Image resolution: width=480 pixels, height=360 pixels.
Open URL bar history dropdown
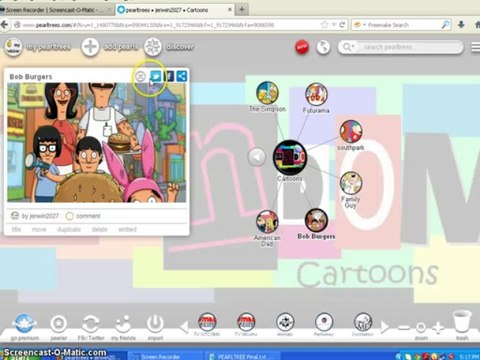click(x=334, y=25)
